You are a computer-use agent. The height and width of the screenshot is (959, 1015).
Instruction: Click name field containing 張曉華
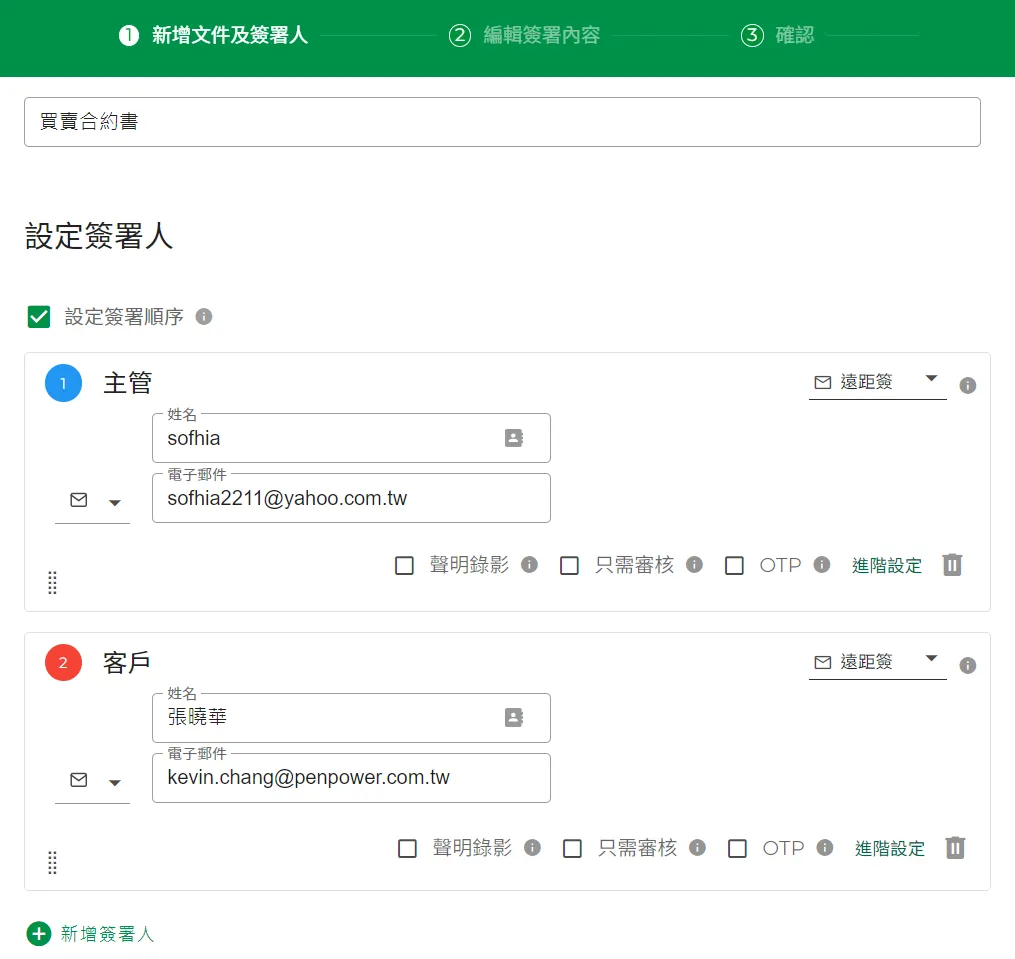tap(351, 717)
